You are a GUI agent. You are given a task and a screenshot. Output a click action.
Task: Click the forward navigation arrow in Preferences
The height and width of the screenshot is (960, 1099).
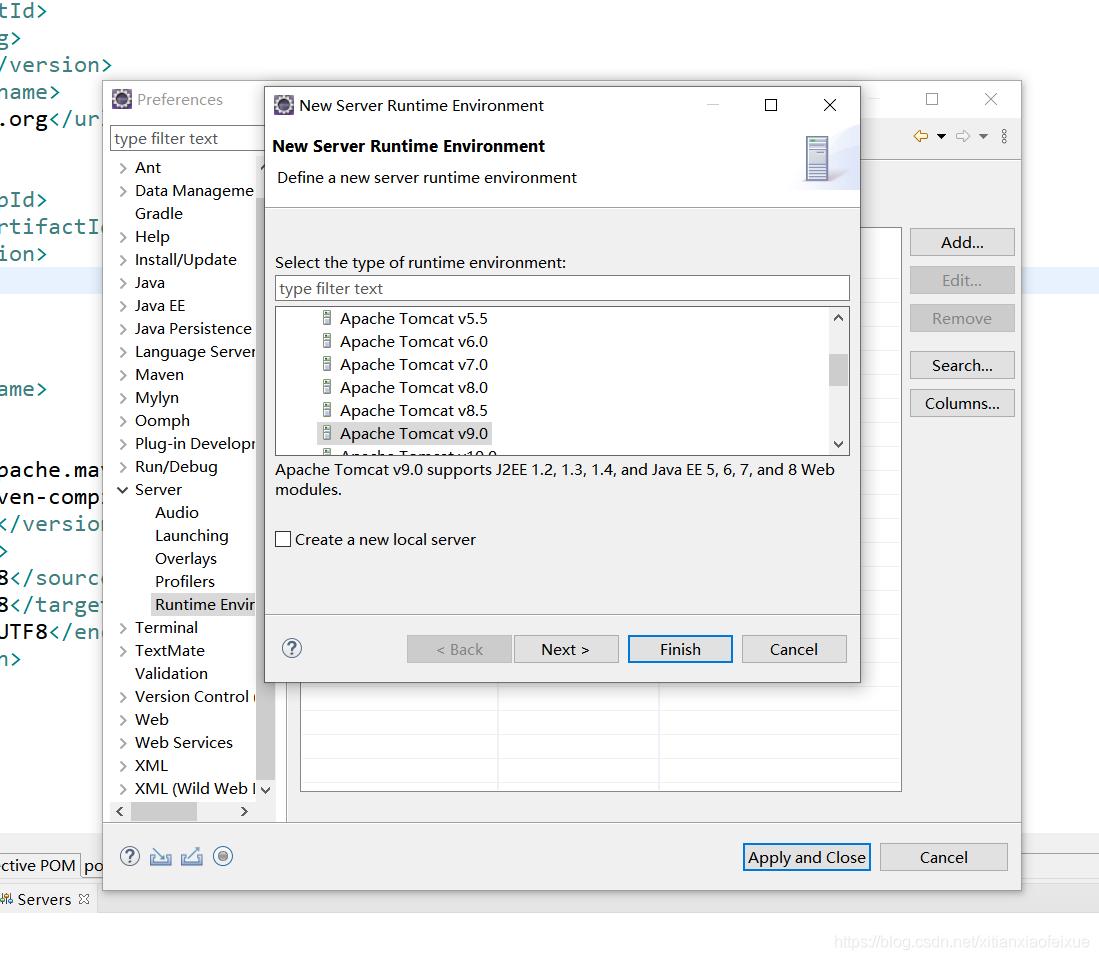coord(963,136)
